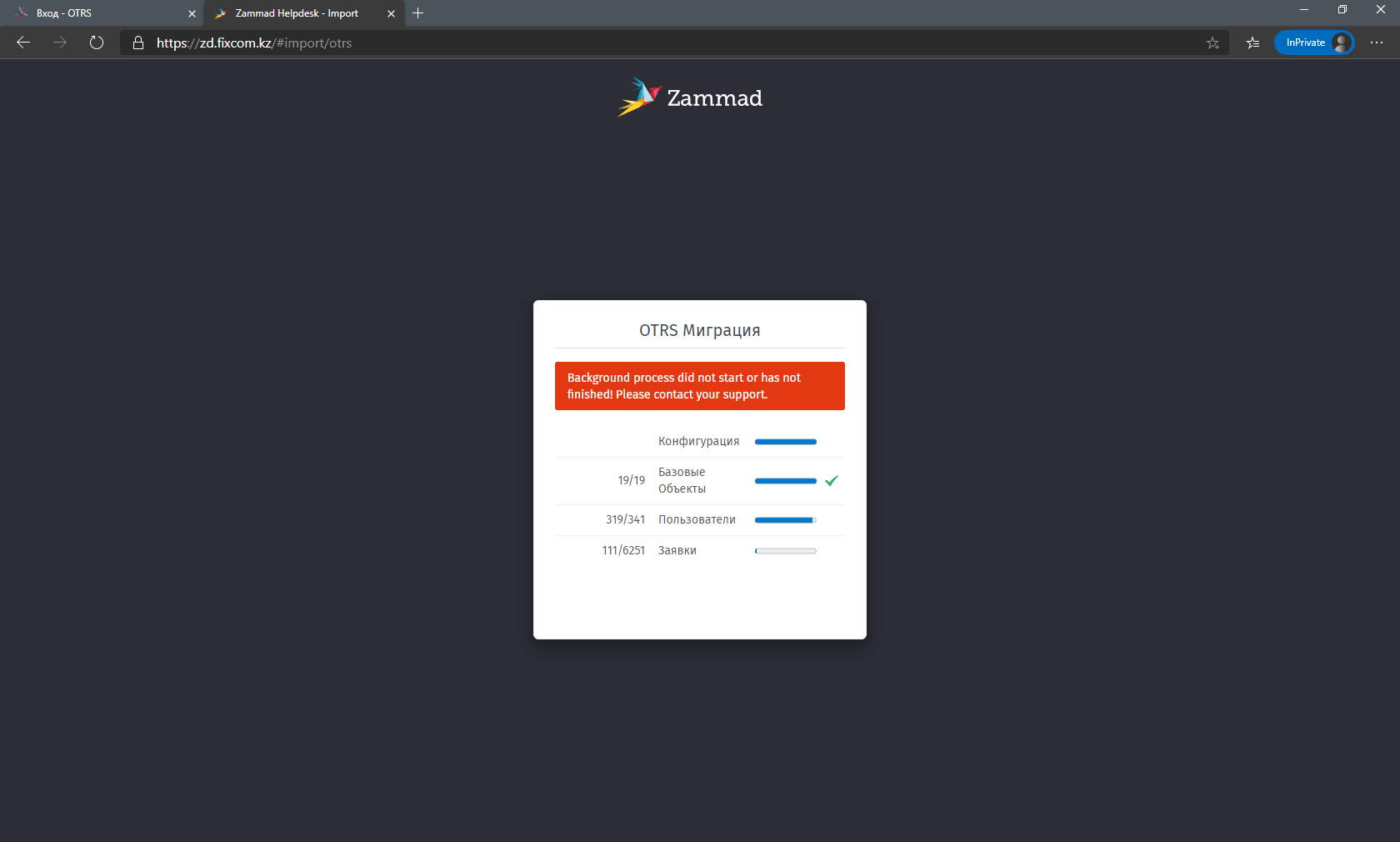Viewport: 1400px width, 842px height.
Task: Click the 19/19 counter
Action: (631, 480)
